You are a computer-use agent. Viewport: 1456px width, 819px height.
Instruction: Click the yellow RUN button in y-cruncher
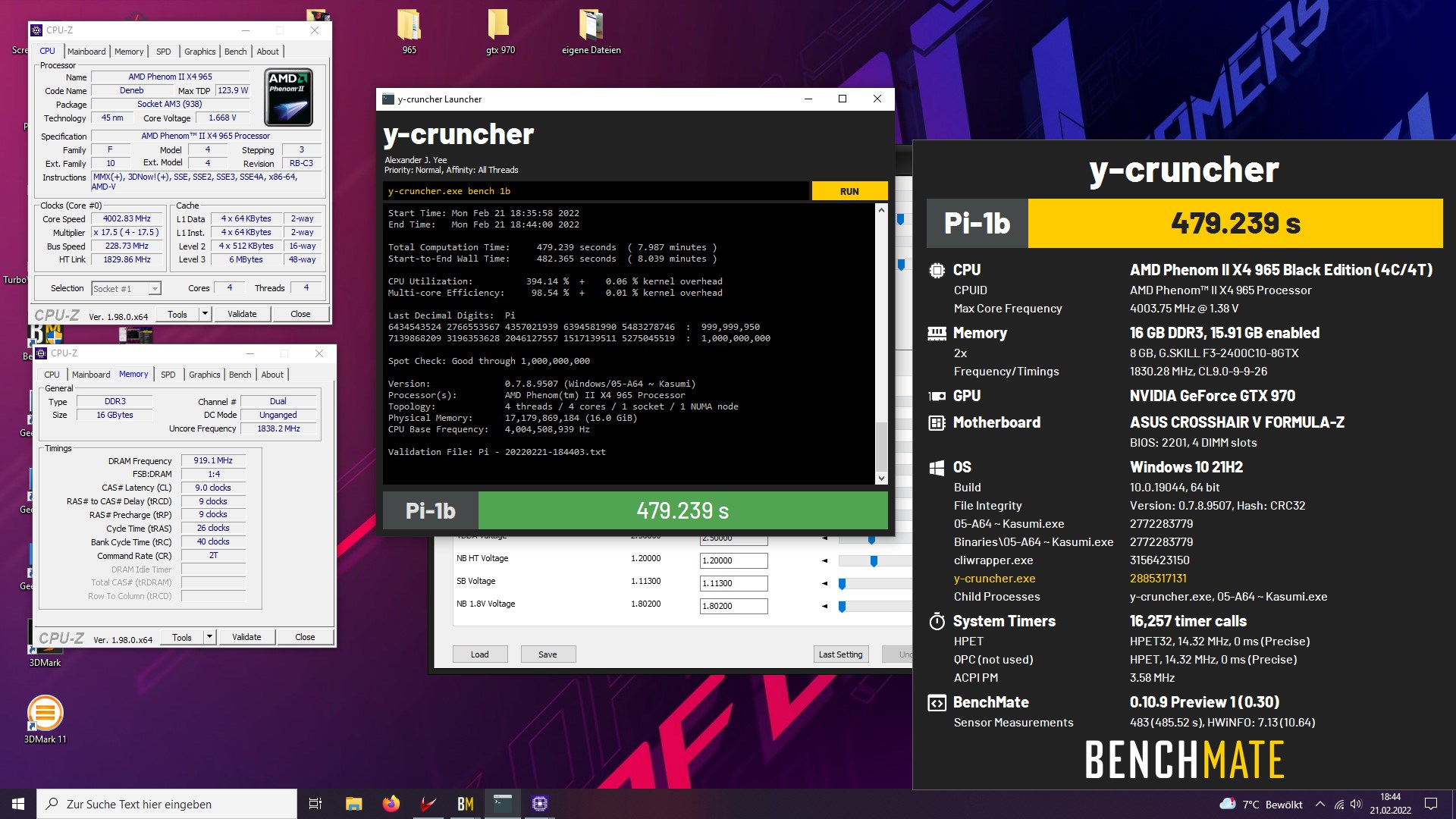tap(849, 191)
